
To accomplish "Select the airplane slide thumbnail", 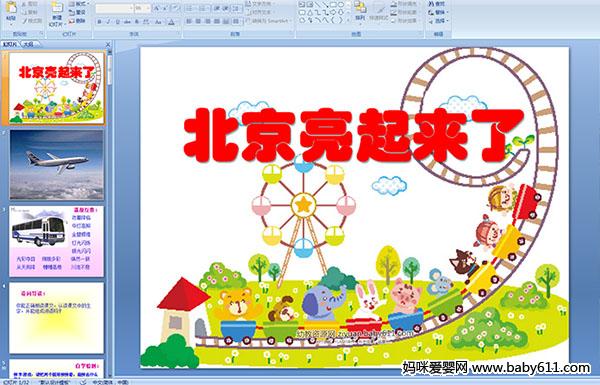I will (x=57, y=165).
